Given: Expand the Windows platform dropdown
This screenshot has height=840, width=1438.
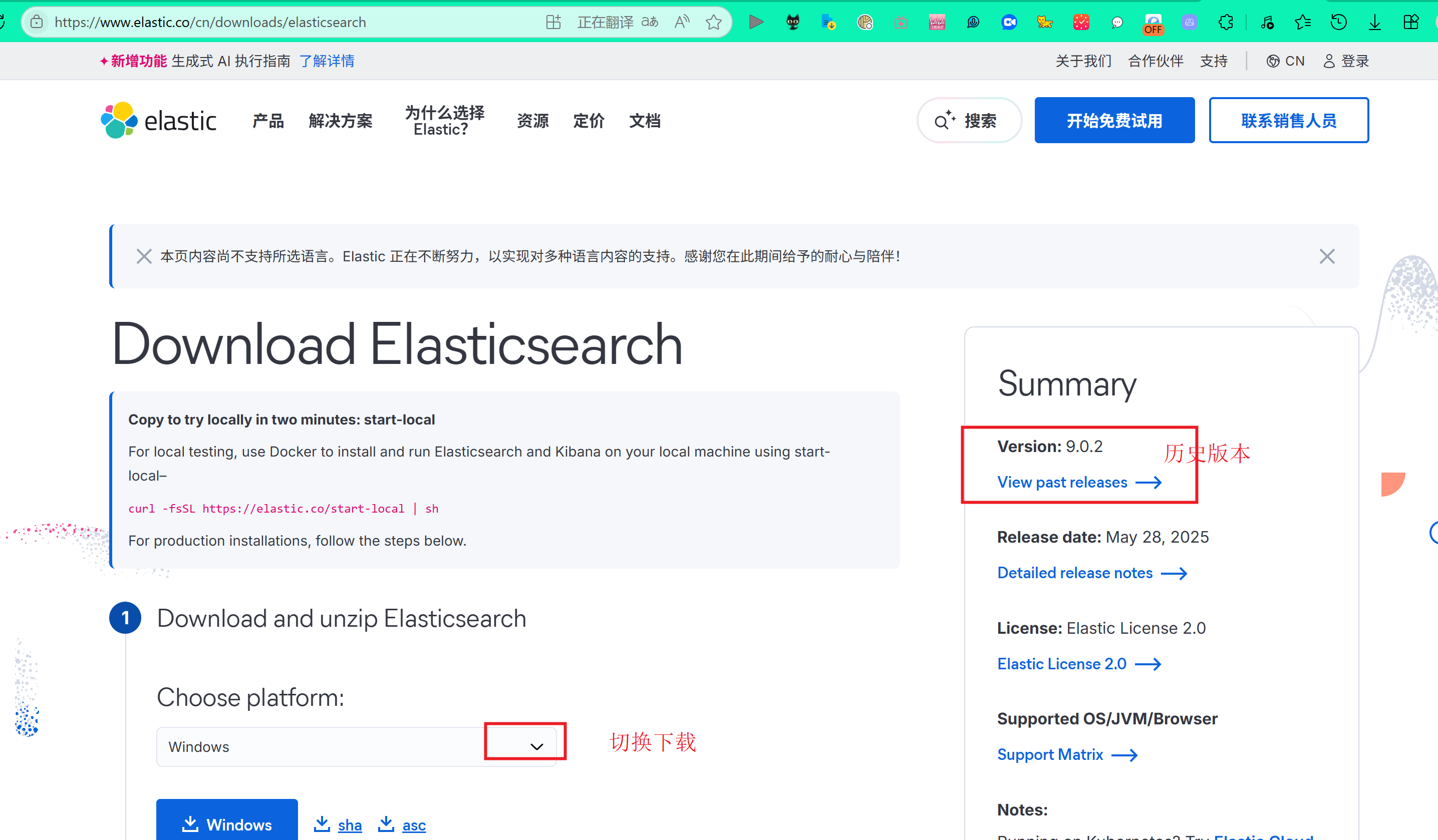Looking at the screenshot, I should [536, 746].
